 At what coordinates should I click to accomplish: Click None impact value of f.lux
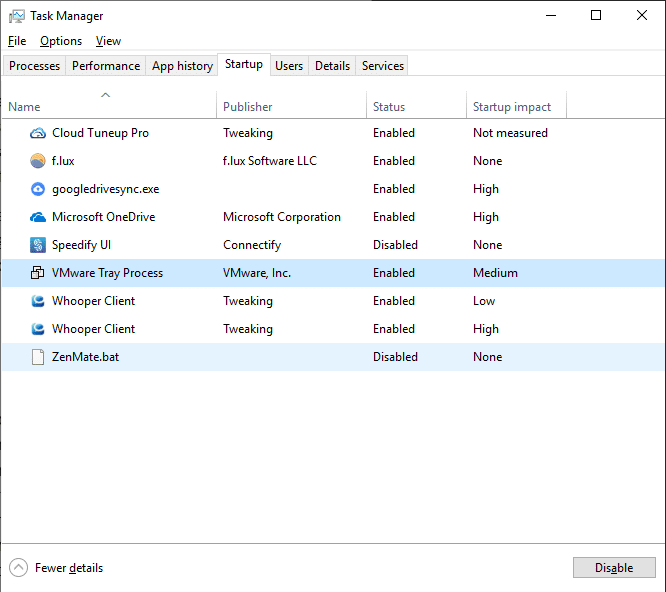(x=488, y=161)
